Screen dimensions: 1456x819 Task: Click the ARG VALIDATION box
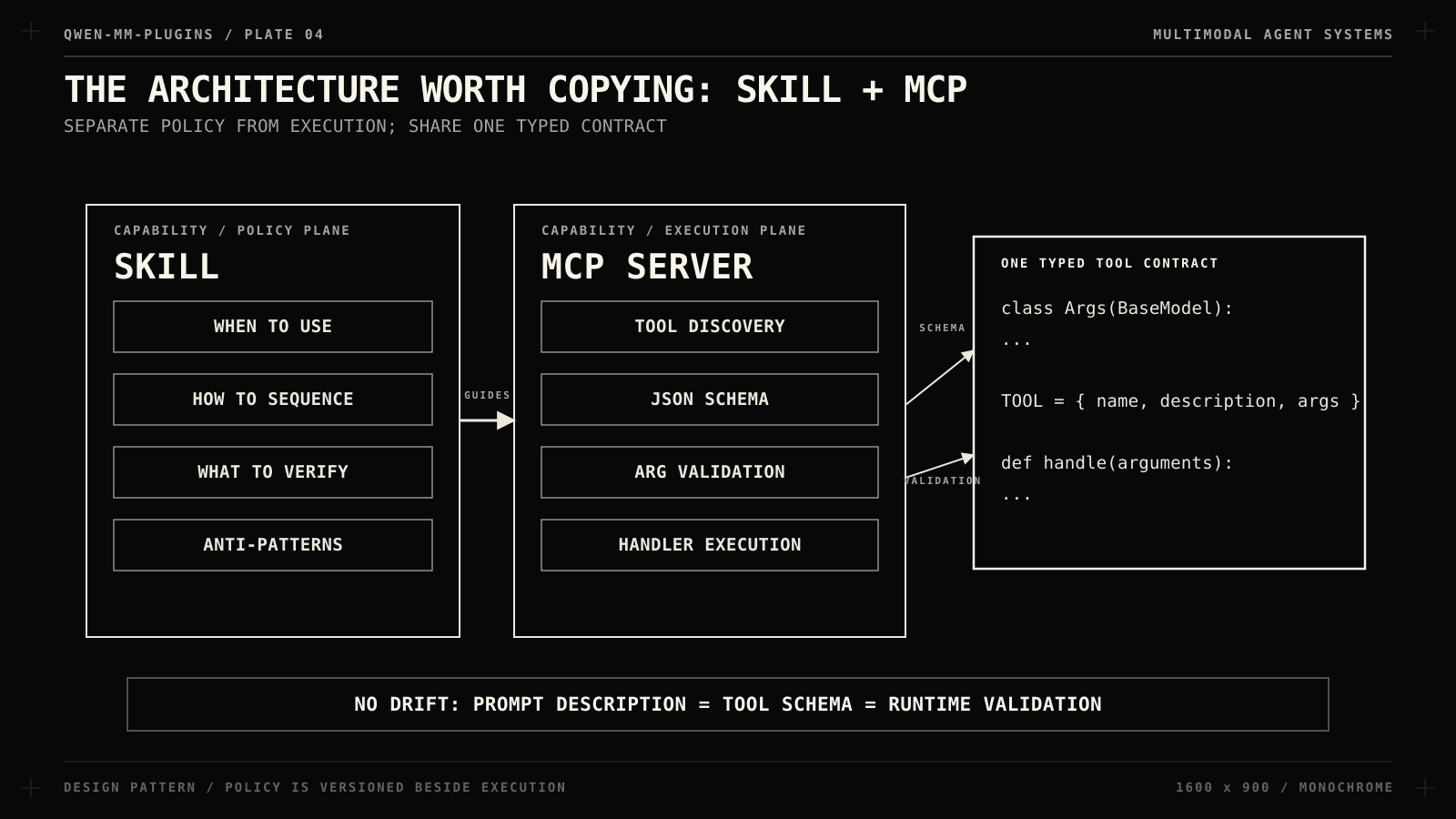[710, 472]
